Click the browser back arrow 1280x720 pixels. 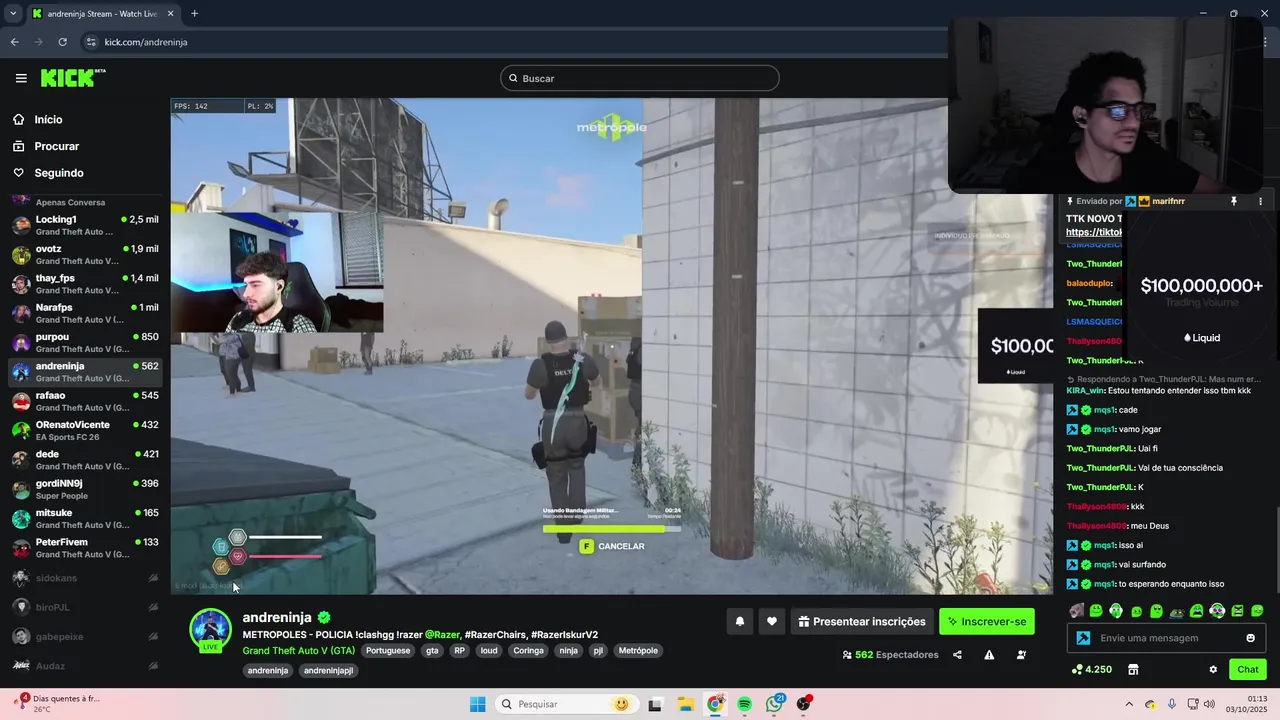(x=14, y=42)
